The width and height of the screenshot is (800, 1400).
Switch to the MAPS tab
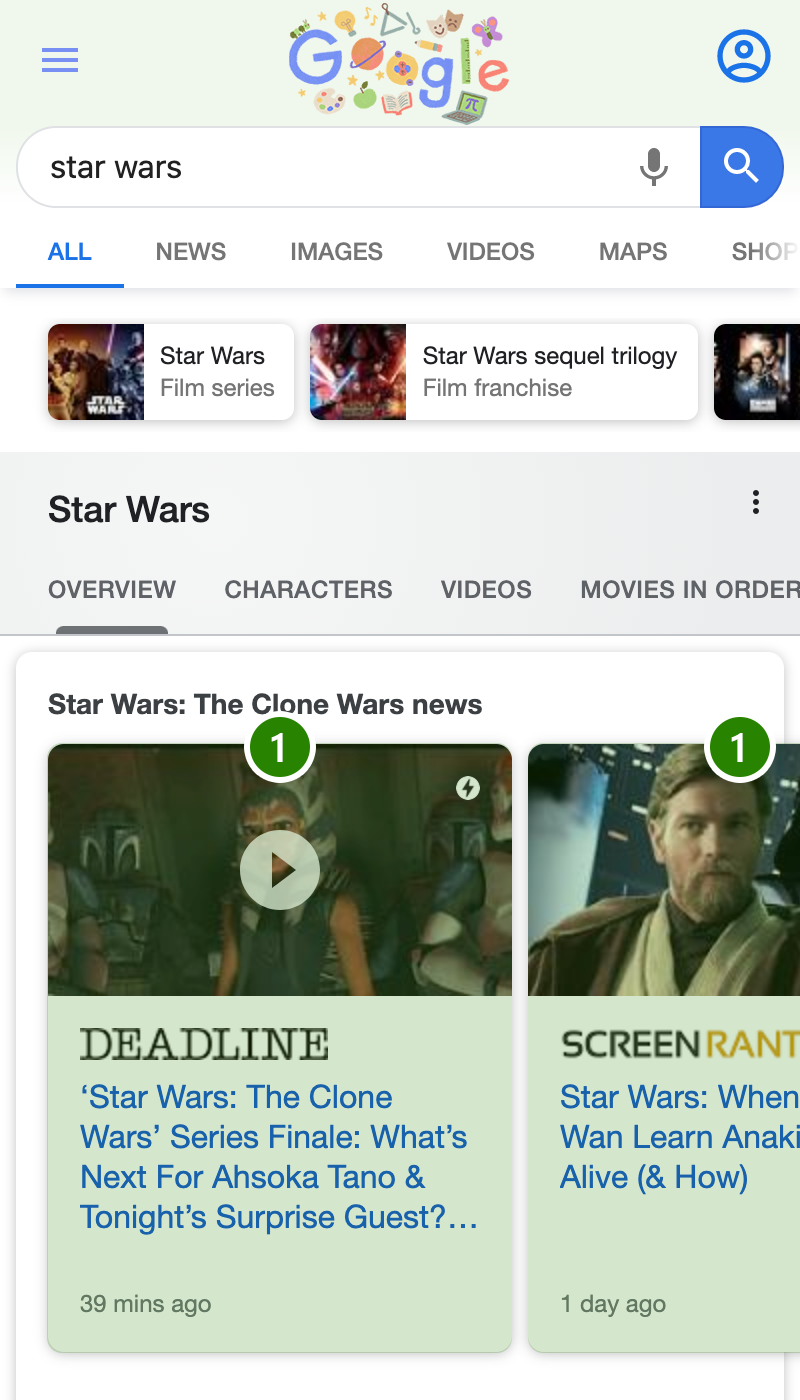[633, 252]
